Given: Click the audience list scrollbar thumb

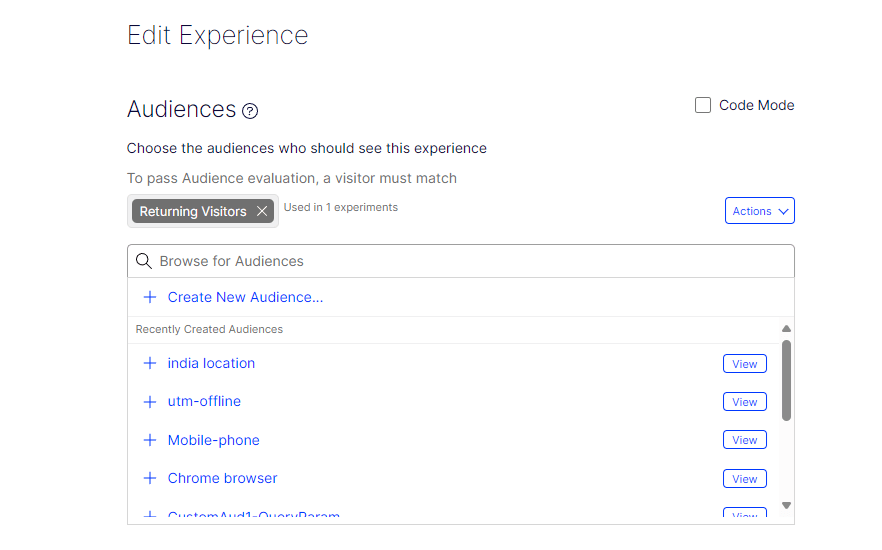Looking at the screenshot, I should (x=786, y=380).
